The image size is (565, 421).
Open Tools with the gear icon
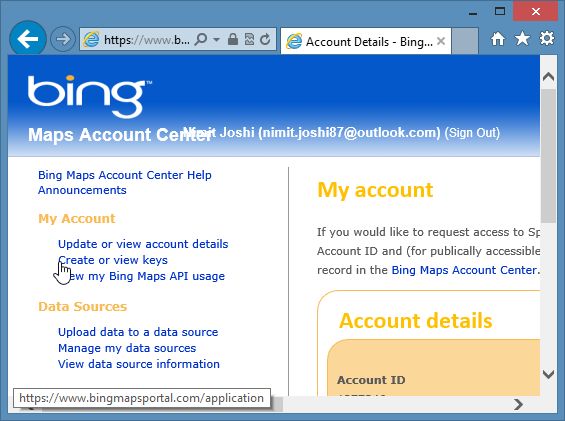547,38
